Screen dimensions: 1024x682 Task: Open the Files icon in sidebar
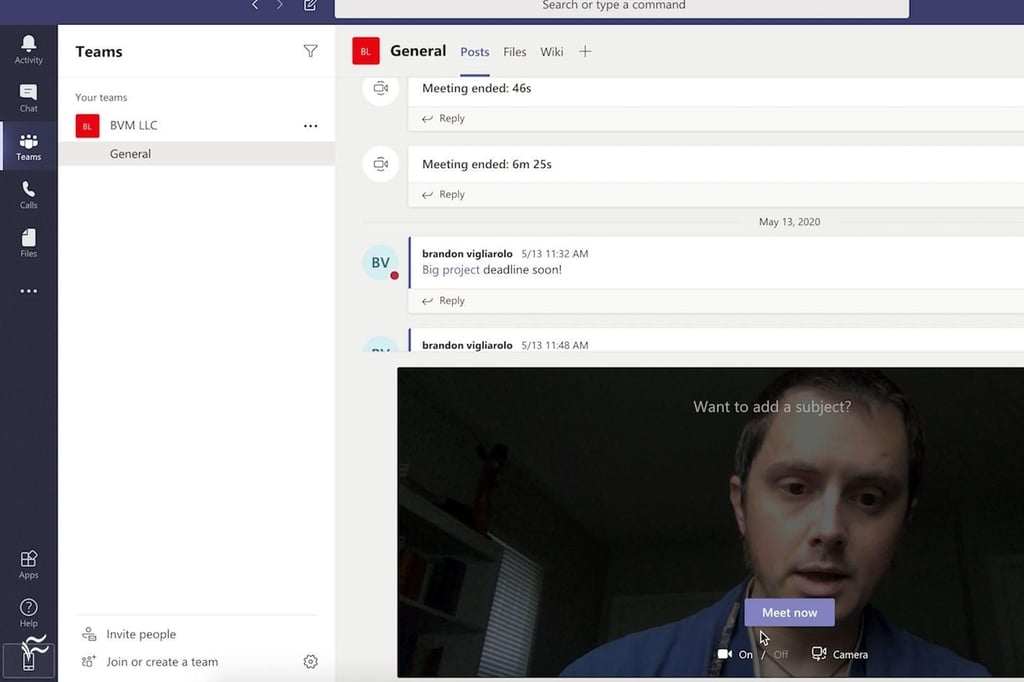pos(29,243)
